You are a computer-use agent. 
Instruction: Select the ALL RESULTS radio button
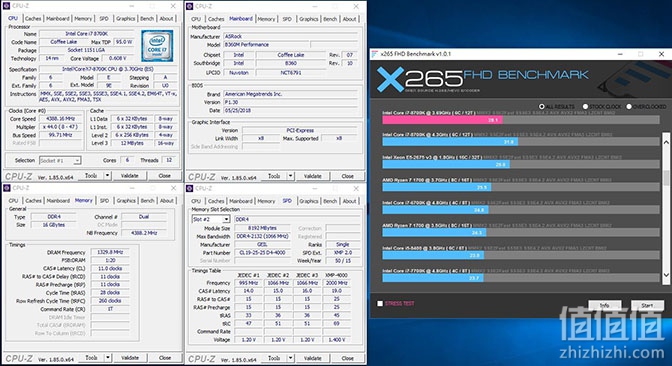(x=542, y=106)
